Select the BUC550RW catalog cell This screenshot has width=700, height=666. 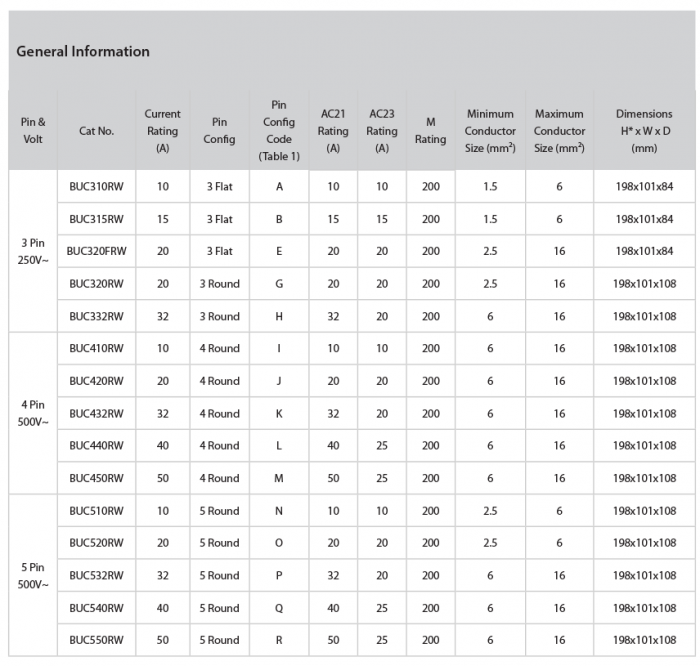click(x=97, y=640)
